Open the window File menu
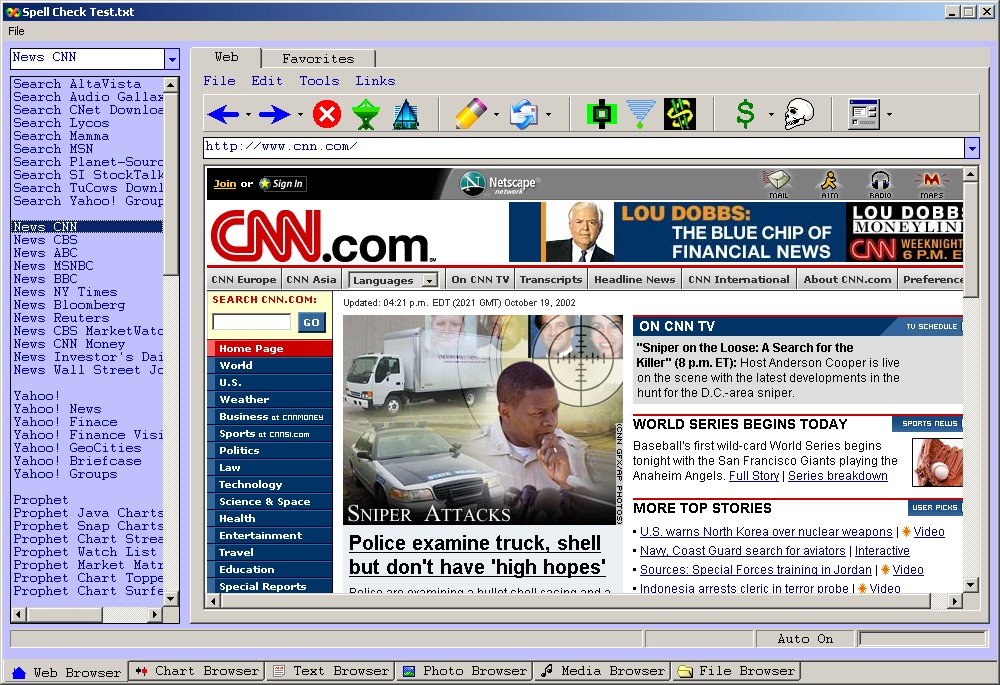The width and height of the screenshot is (1000, 685). 17,31
